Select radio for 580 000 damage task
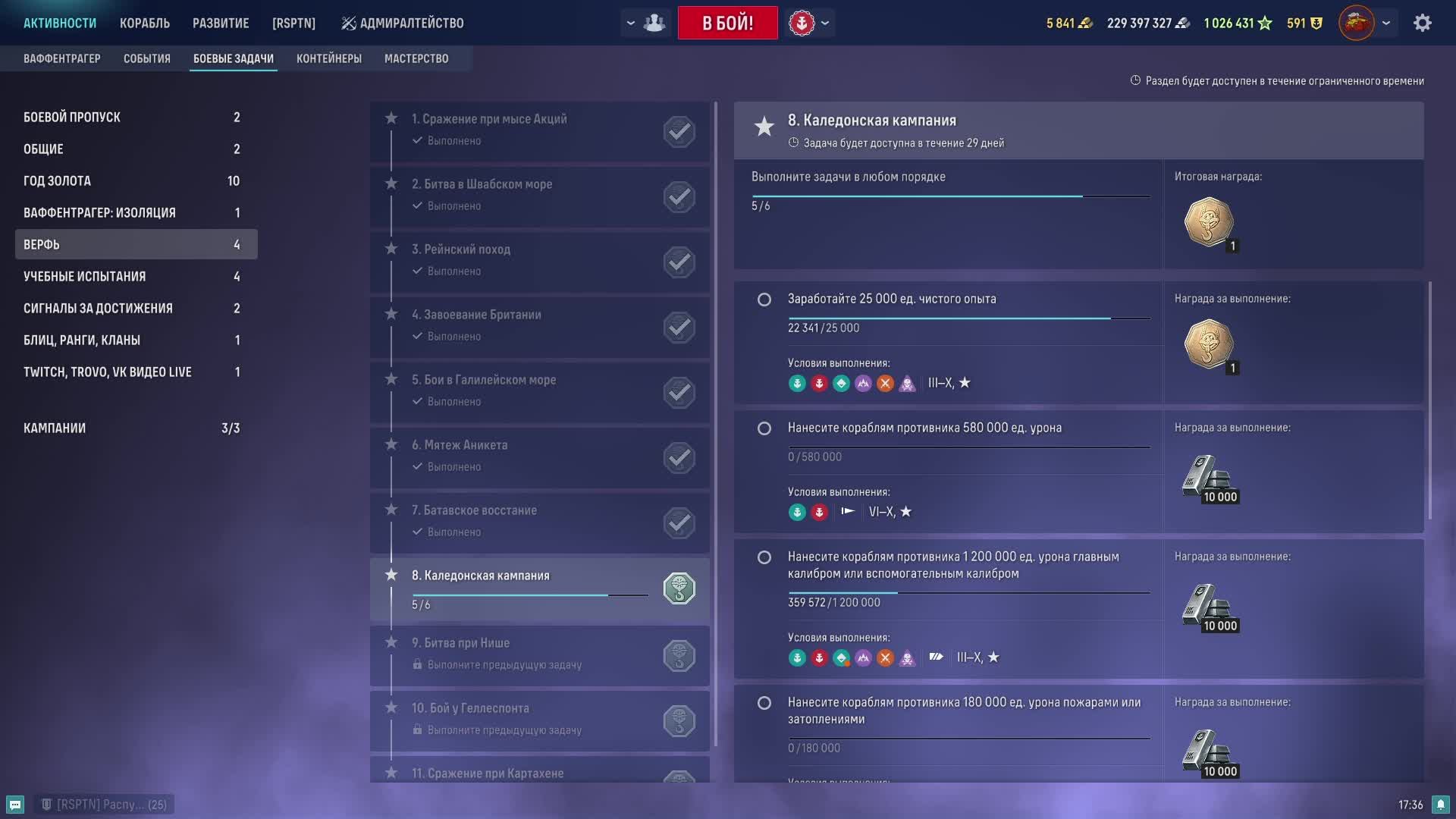 (764, 428)
